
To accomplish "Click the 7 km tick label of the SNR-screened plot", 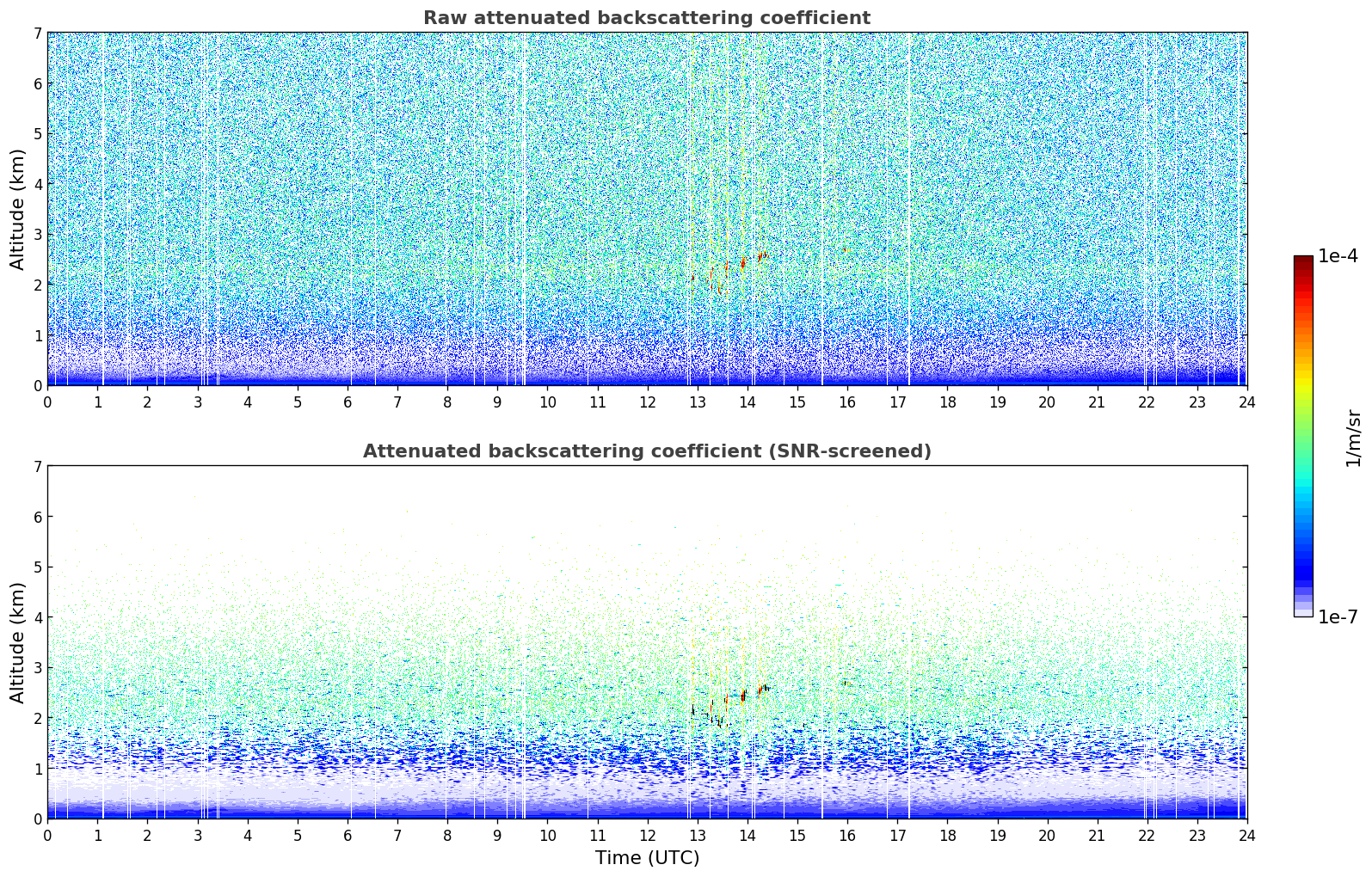I will coord(37,467).
